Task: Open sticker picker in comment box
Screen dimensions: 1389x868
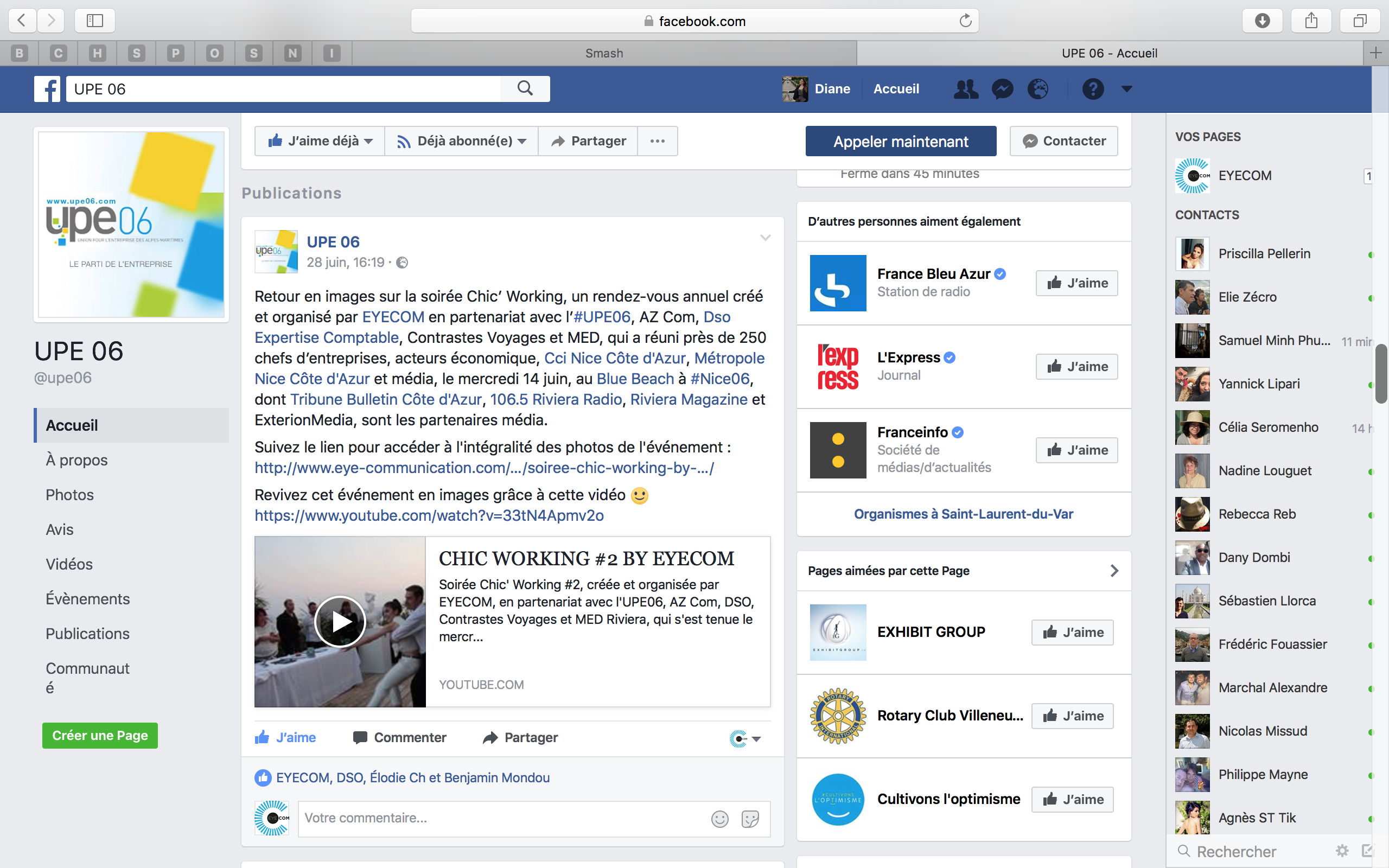Action: 750,819
